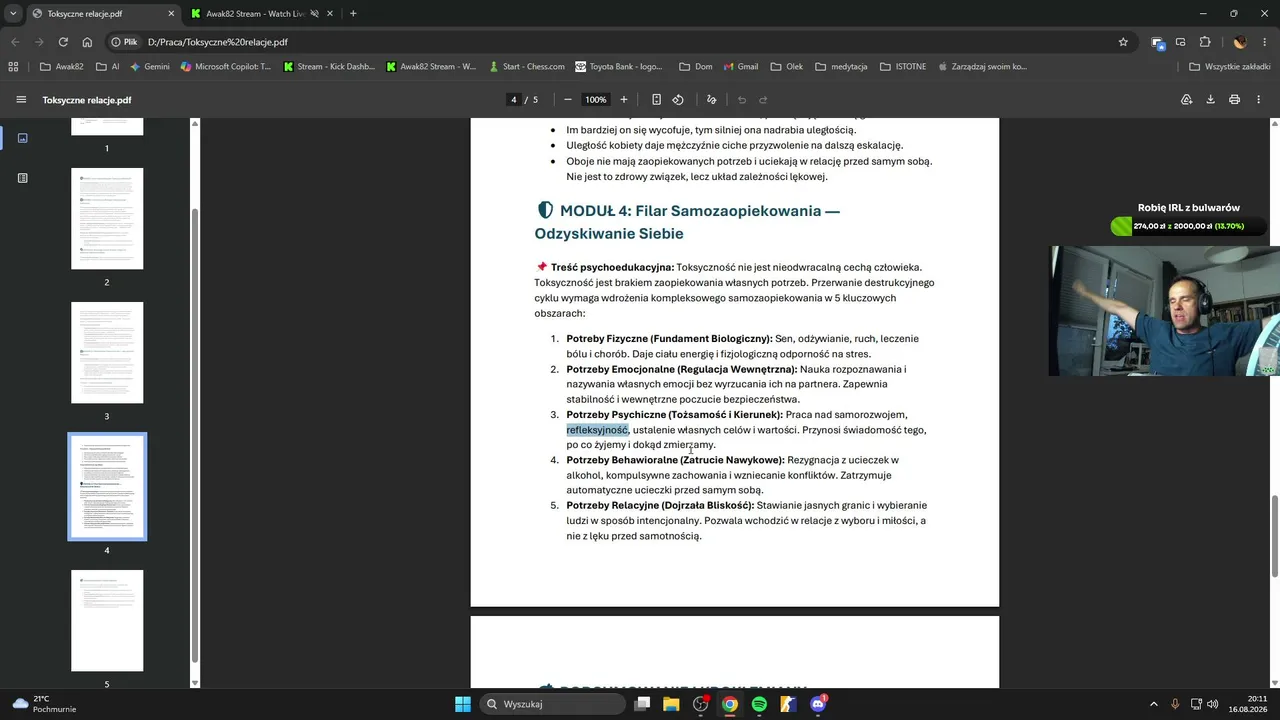Screen dimensions: 1280x720
Task: Open the Chrome profile avatar
Action: click(1240, 42)
